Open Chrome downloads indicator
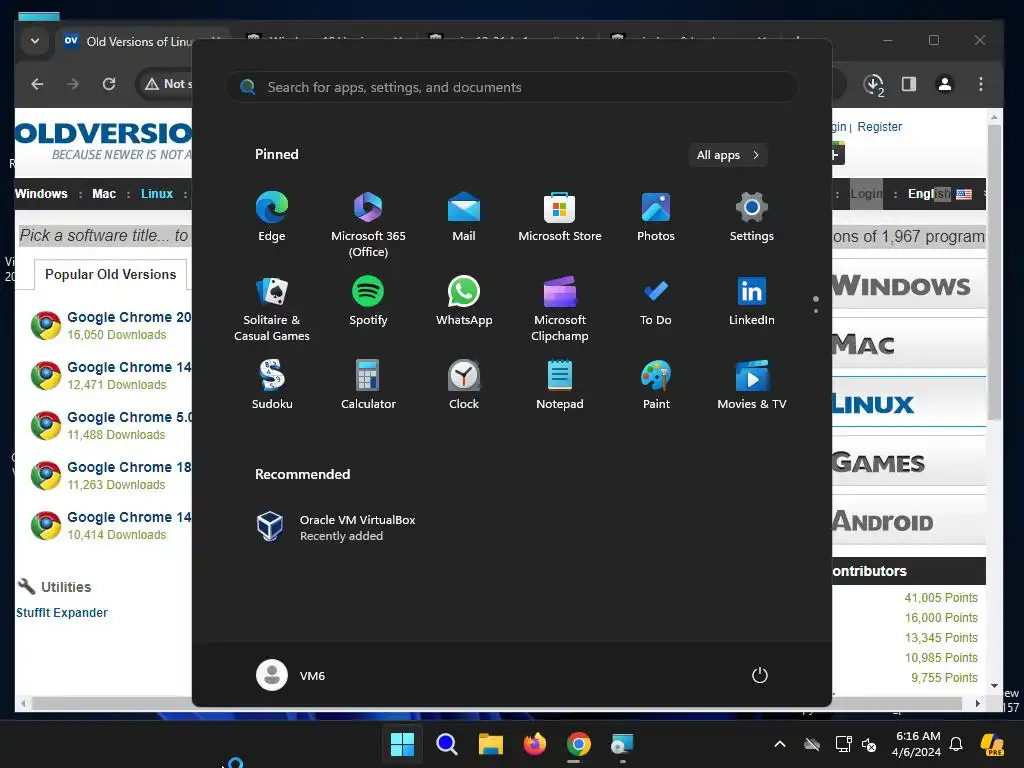1024x768 pixels. pos(874,85)
